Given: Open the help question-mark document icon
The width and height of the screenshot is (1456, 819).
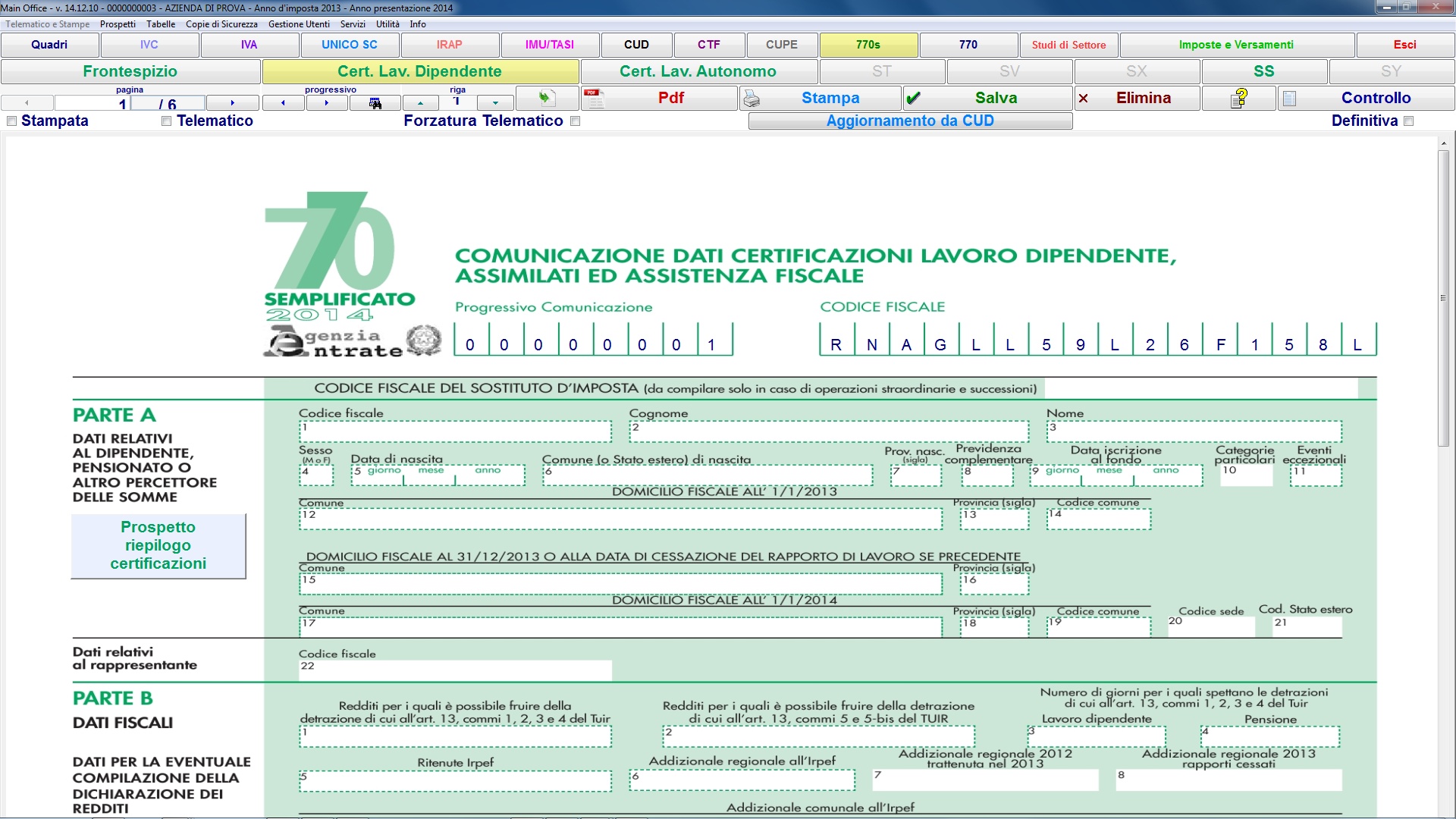Looking at the screenshot, I should pyautogui.click(x=1238, y=98).
